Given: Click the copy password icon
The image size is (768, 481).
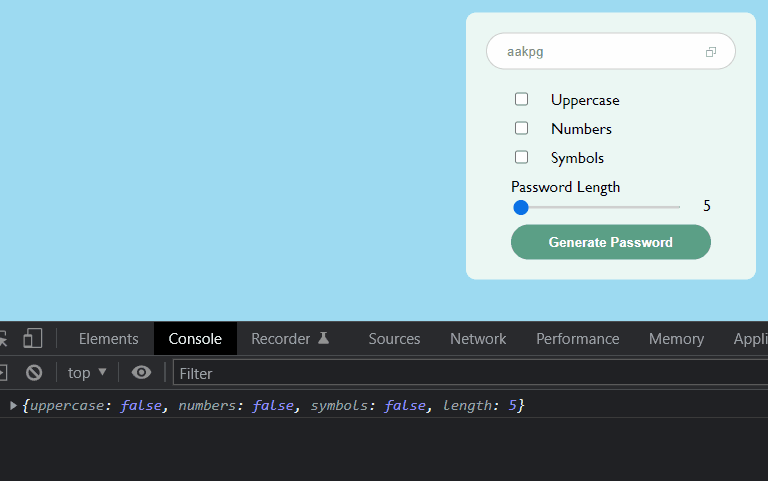Looking at the screenshot, I should [711, 52].
